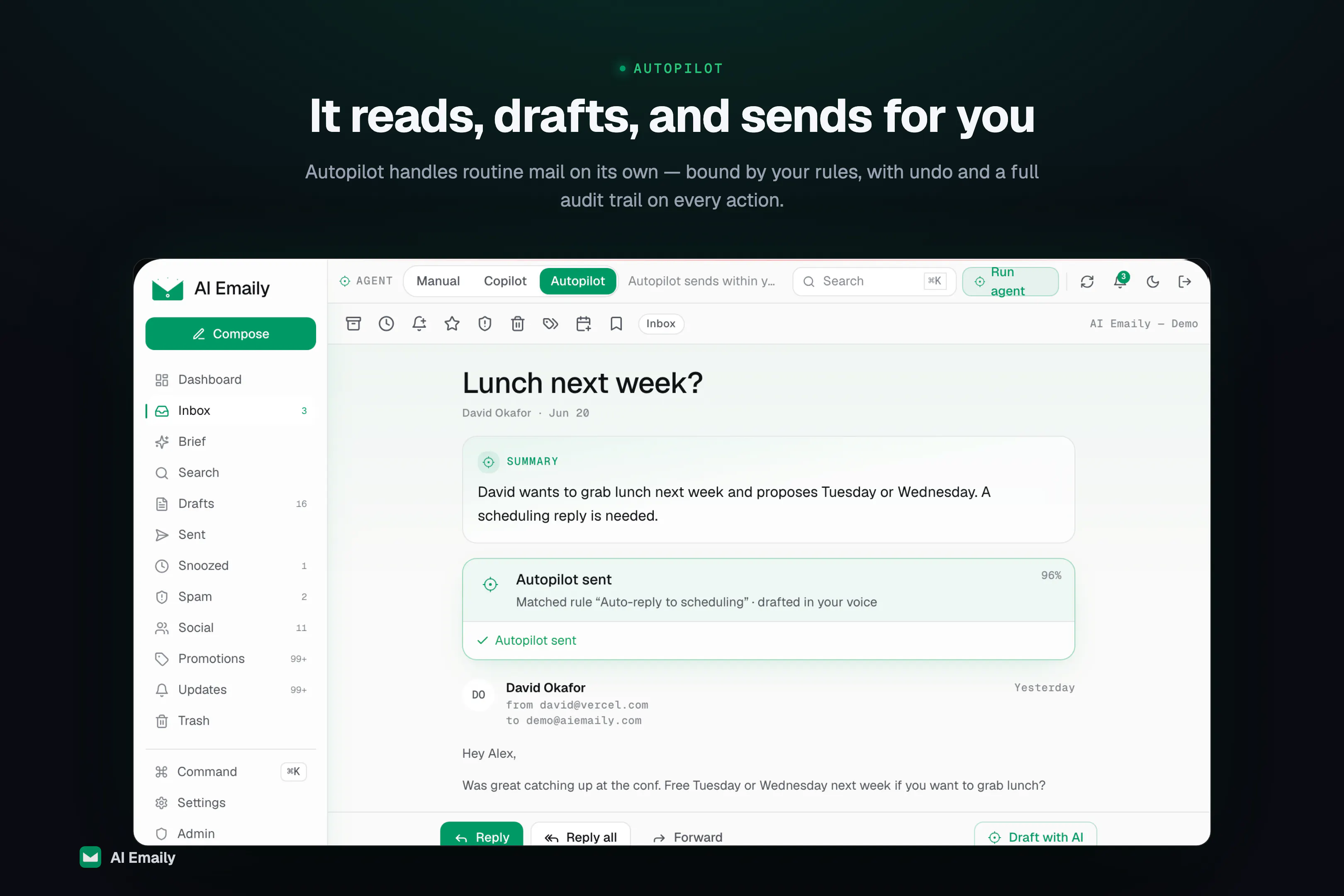Click the green Autopilot sent status line
1344x896 pixels.
click(527, 640)
